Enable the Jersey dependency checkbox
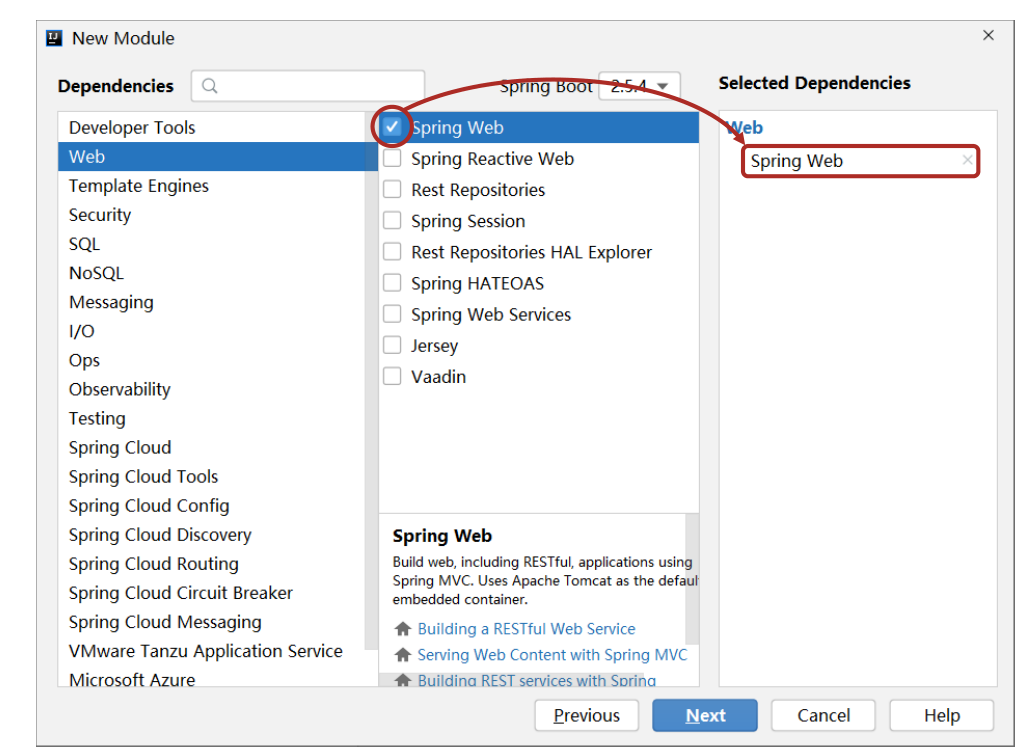 392,345
